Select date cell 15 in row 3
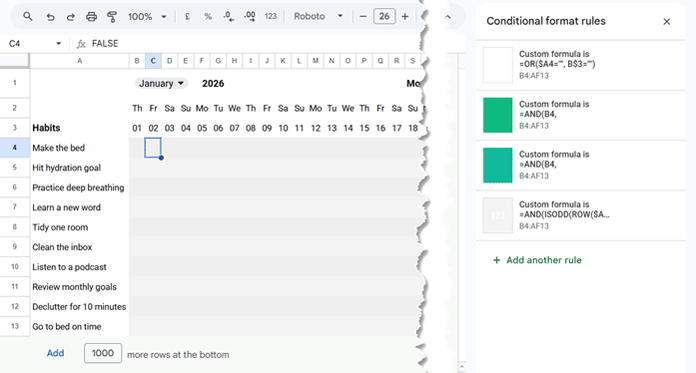This screenshot has height=373, width=696. [x=364, y=128]
